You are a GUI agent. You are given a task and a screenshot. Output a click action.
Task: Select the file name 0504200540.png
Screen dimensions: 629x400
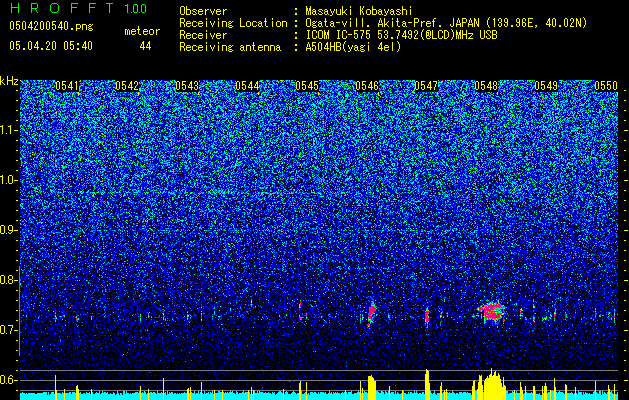click(51, 26)
